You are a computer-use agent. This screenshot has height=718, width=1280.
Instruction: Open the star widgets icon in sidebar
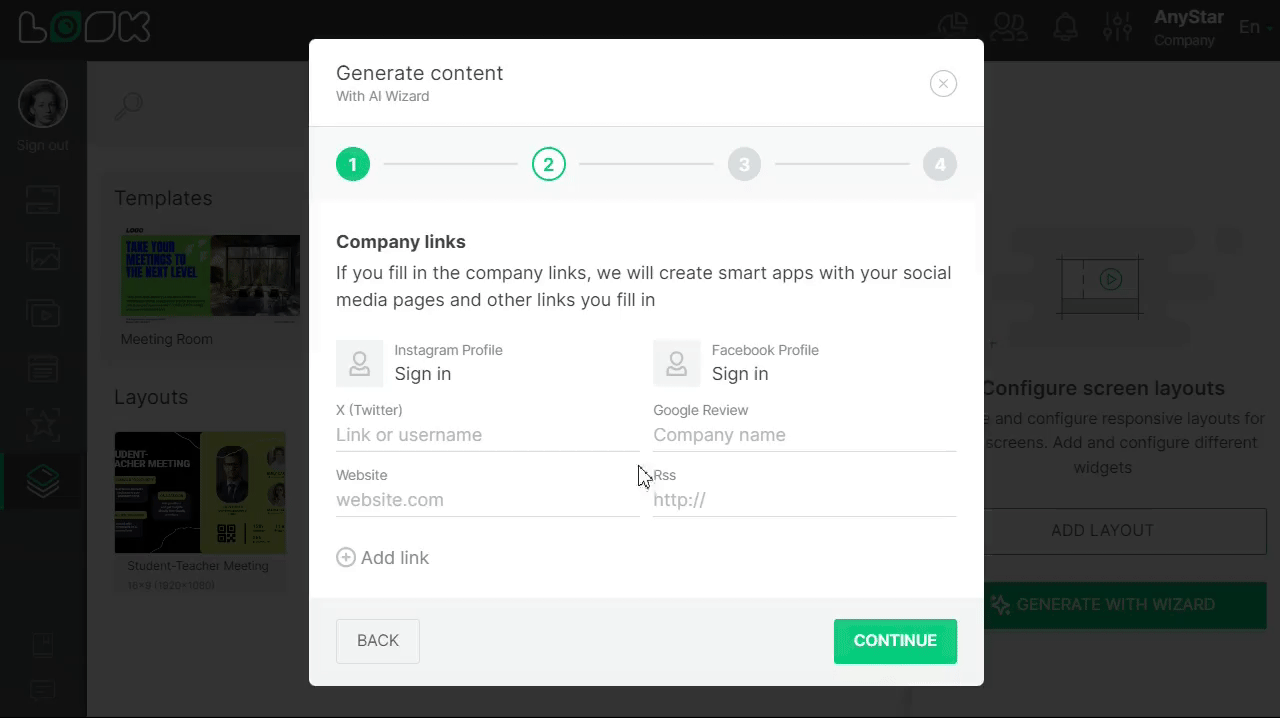point(42,424)
